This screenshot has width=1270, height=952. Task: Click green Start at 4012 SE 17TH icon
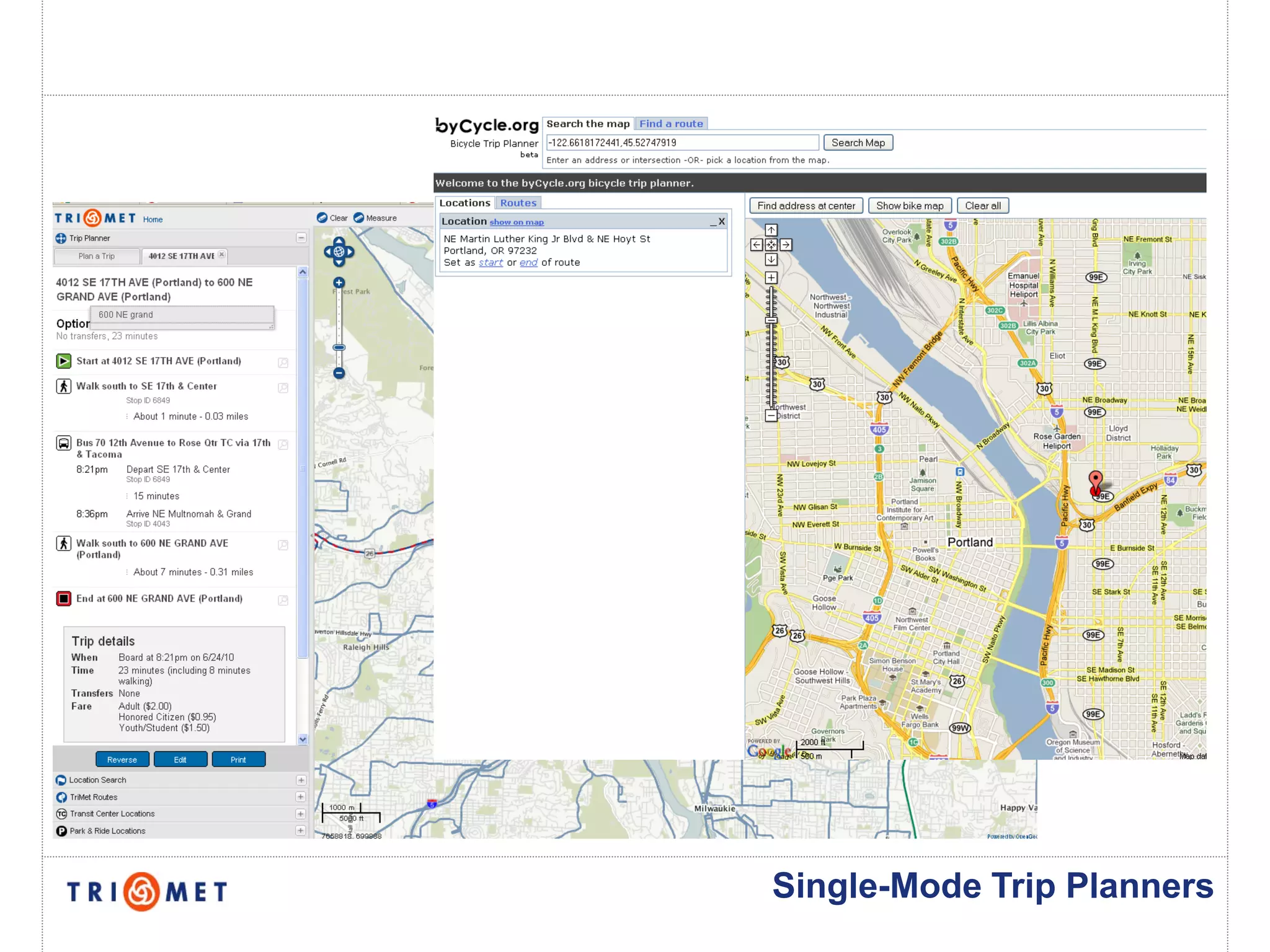pyautogui.click(x=63, y=361)
